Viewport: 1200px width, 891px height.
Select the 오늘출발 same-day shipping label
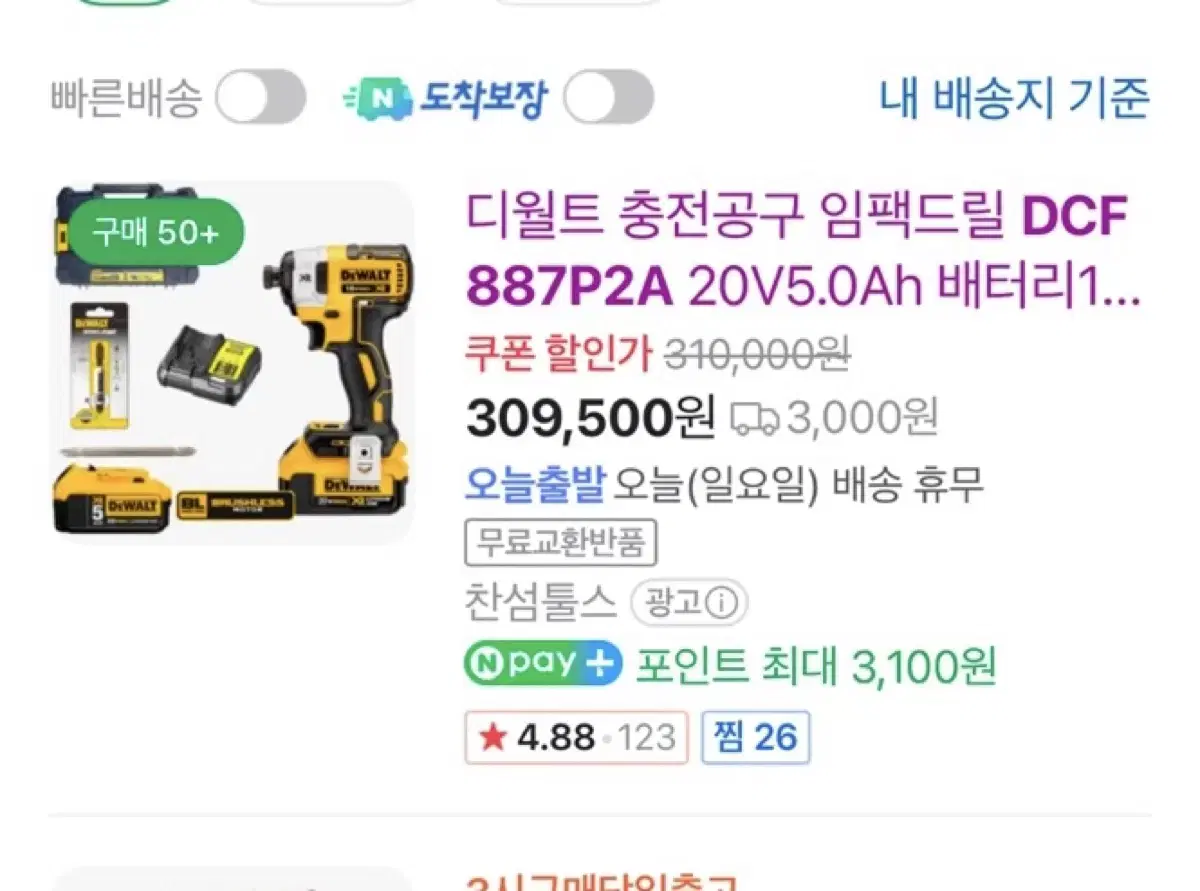point(535,484)
